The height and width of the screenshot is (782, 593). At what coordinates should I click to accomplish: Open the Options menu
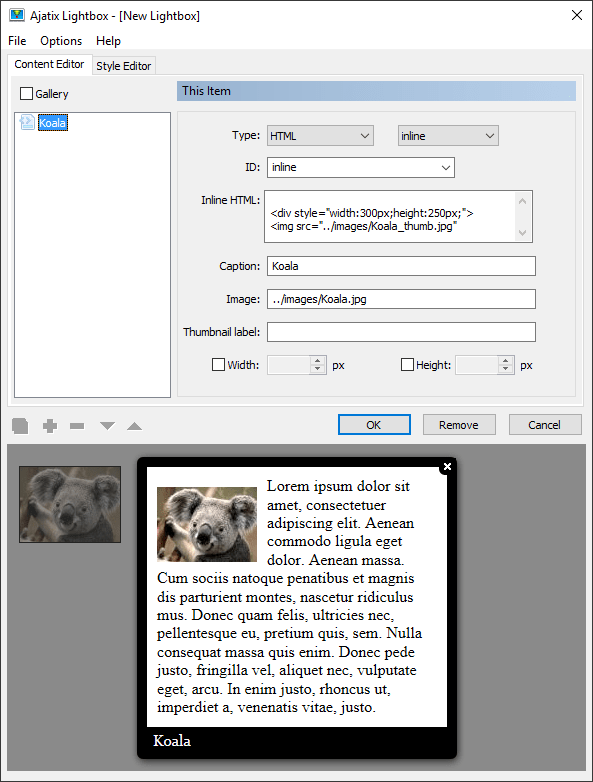pyautogui.click(x=61, y=41)
